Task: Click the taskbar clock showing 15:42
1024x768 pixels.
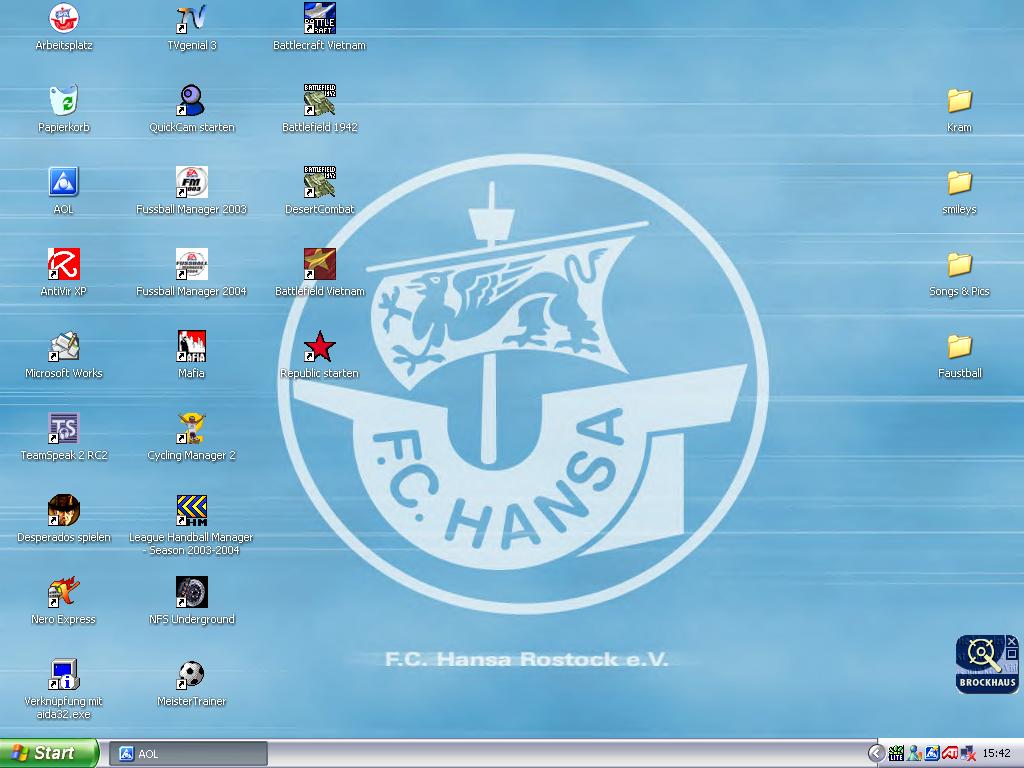Action: (996, 753)
